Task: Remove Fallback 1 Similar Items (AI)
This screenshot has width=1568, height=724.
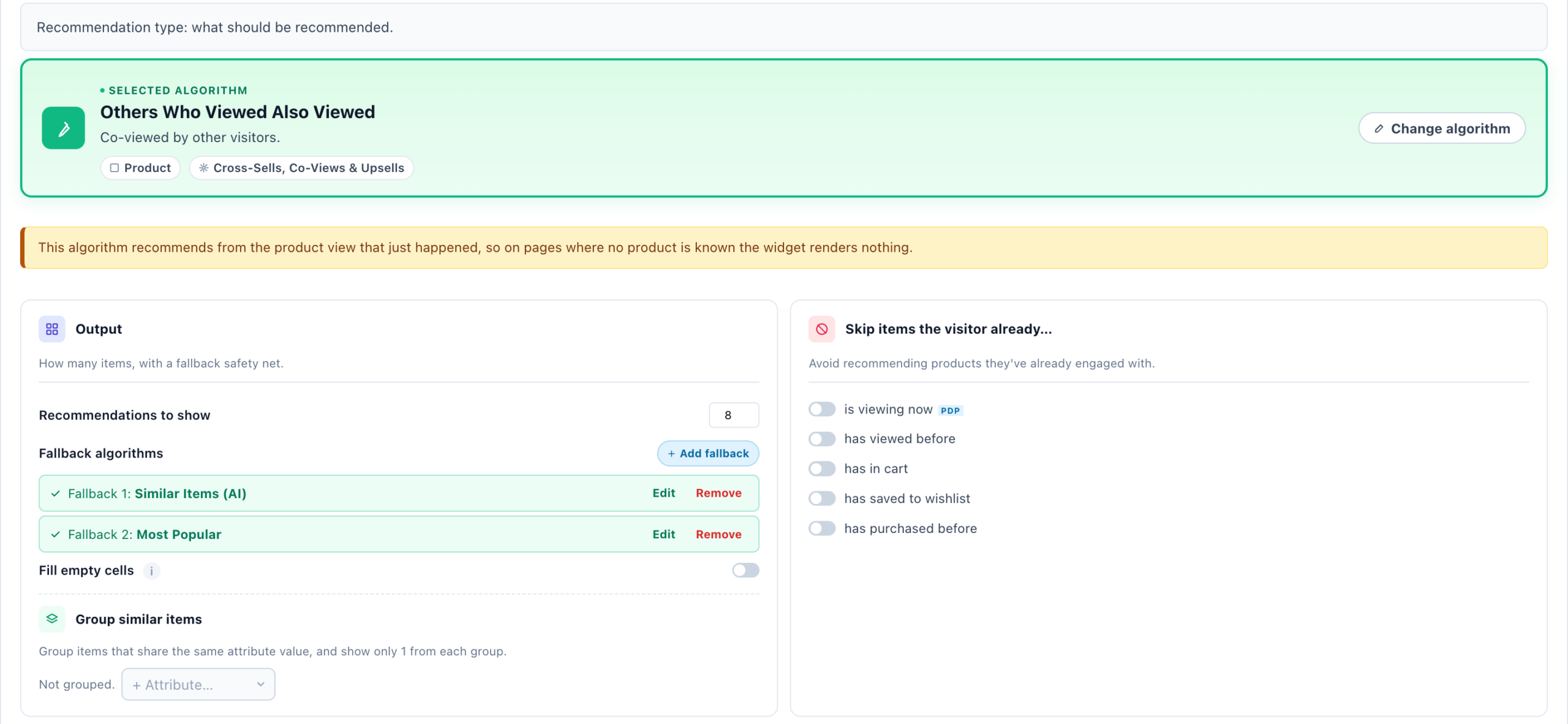Action: coord(718,493)
